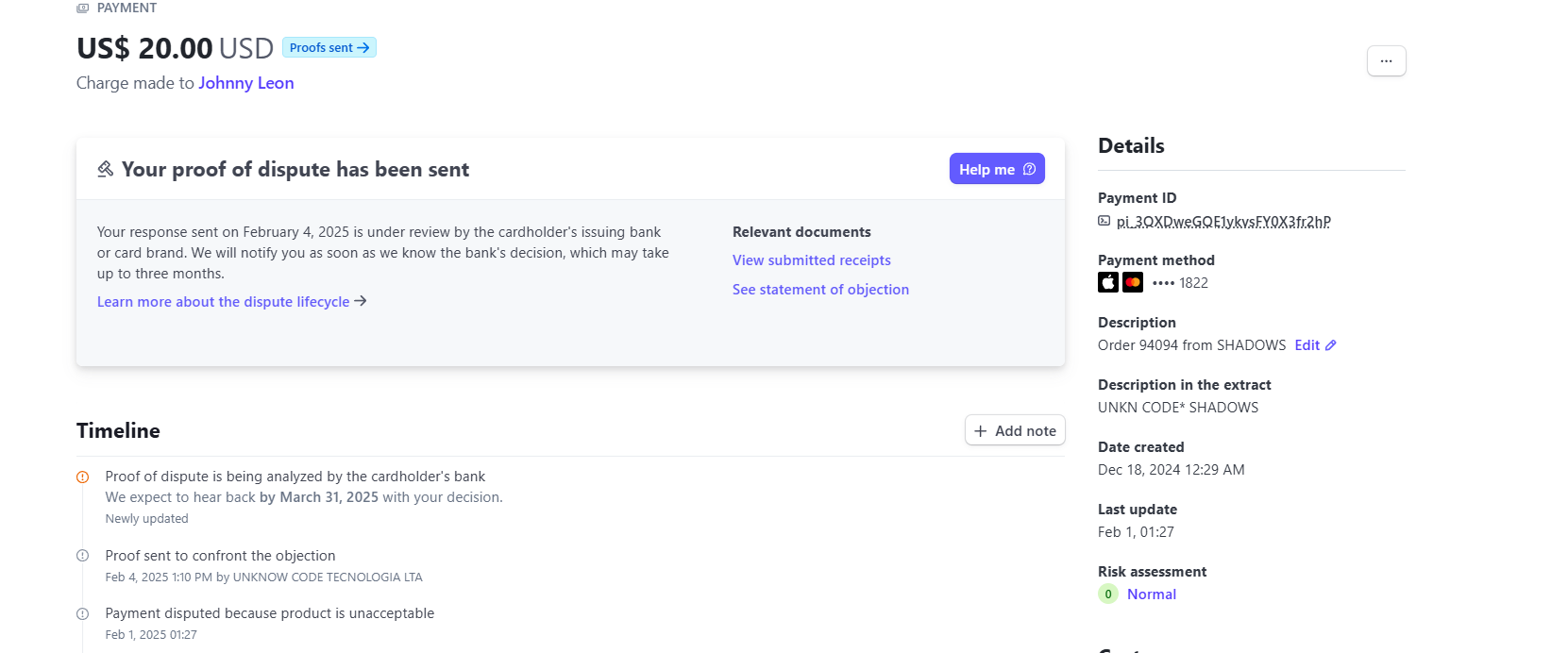Click the Payment ID terminal icon
The height and width of the screenshot is (653, 1568).
pos(1104,221)
